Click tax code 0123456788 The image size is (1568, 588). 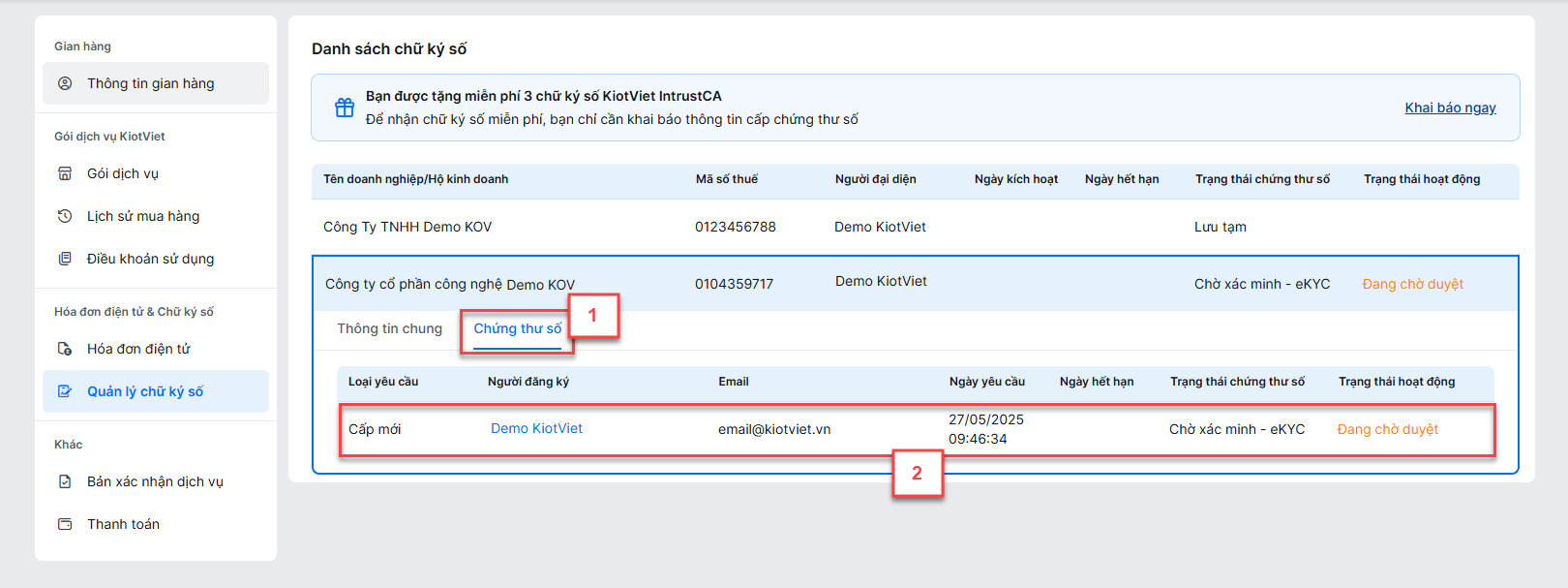click(736, 227)
